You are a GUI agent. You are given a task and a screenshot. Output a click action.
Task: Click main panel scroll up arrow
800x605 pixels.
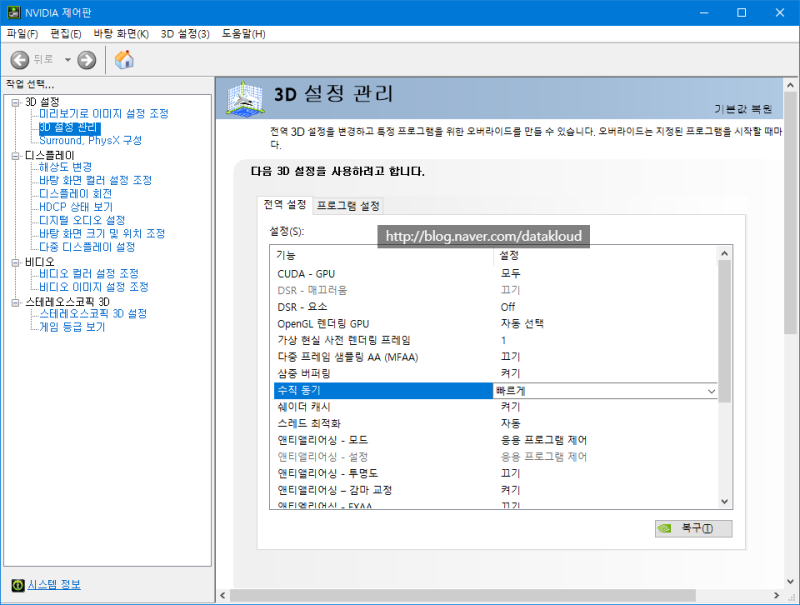(x=790, y=85)
